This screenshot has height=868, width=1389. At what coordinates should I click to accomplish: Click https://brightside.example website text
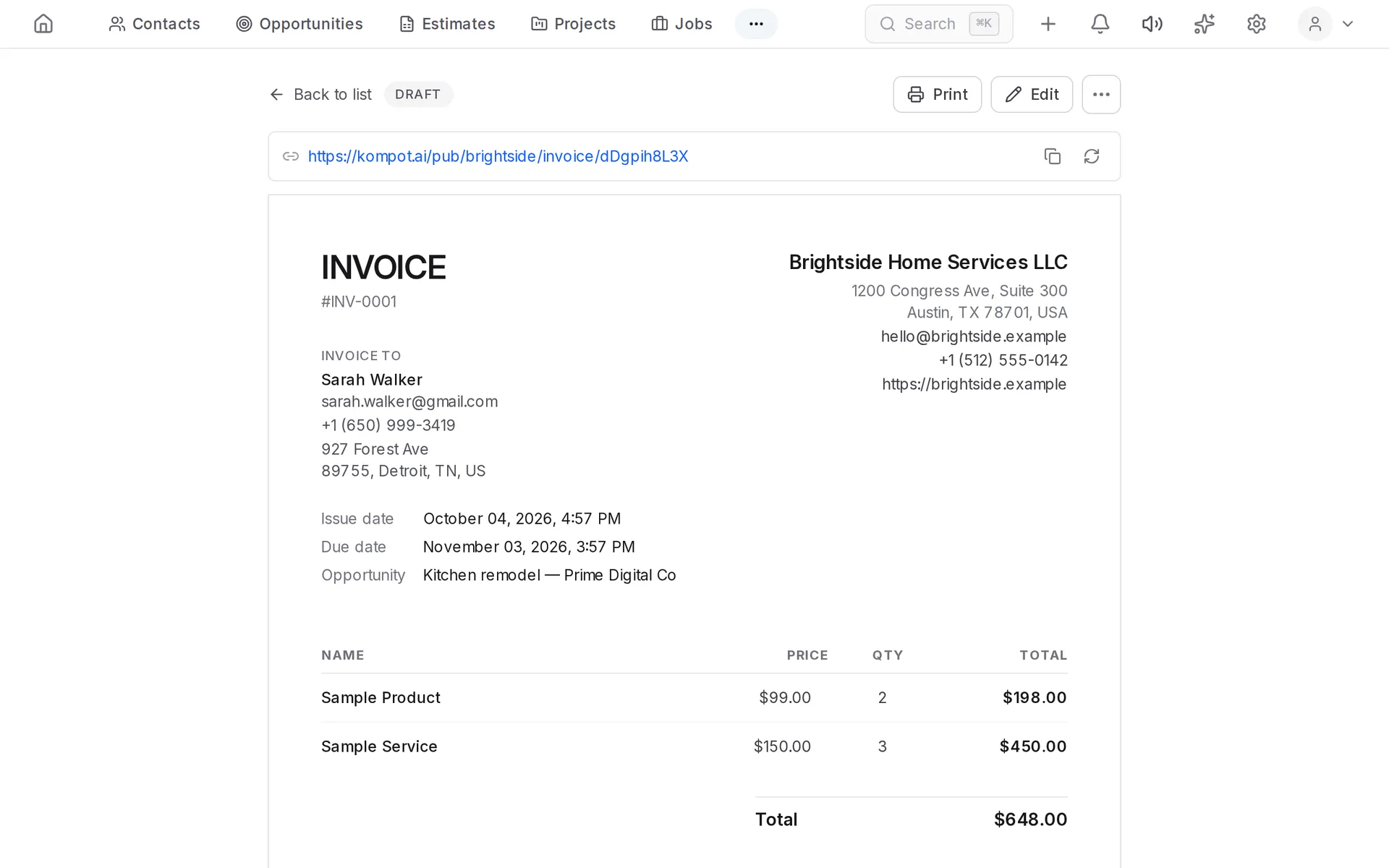coord(974,384)
